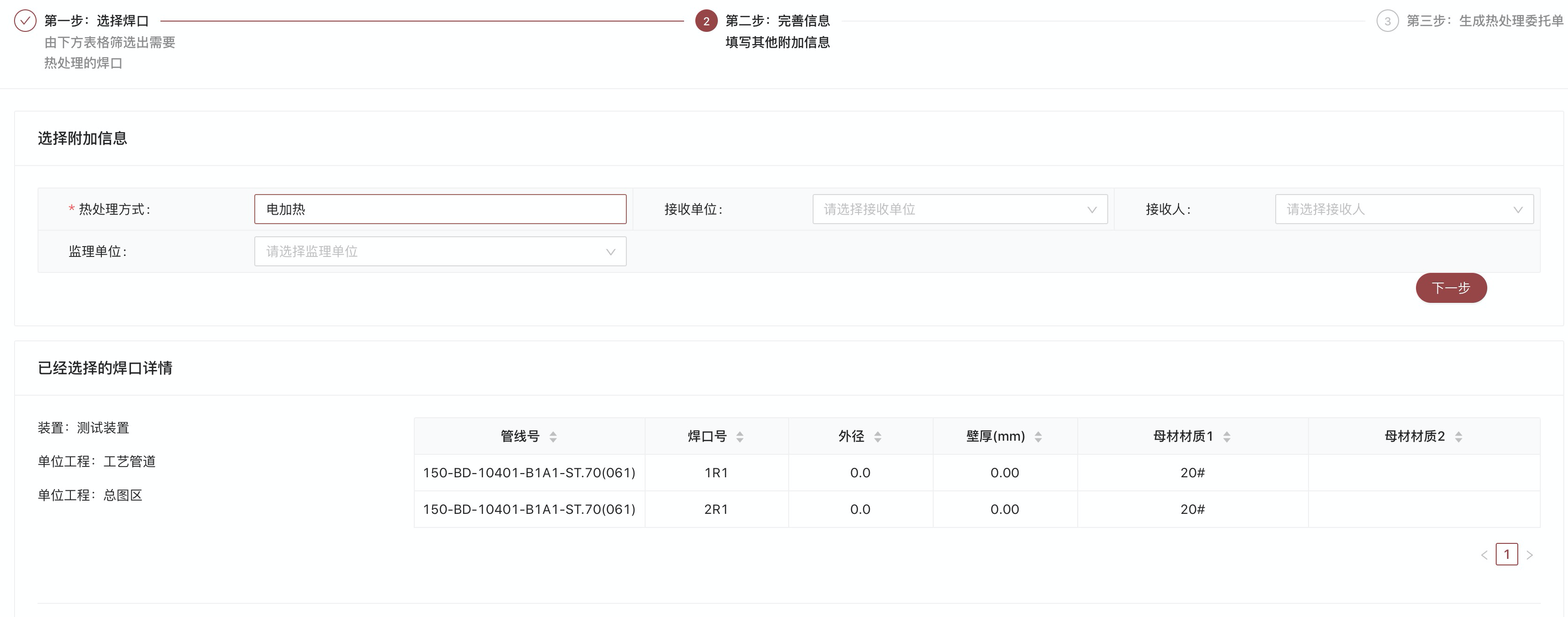The height and width of the screenshot is (617, 1568).
Task: Go to pagination page 1
Action: (1507, 554)
